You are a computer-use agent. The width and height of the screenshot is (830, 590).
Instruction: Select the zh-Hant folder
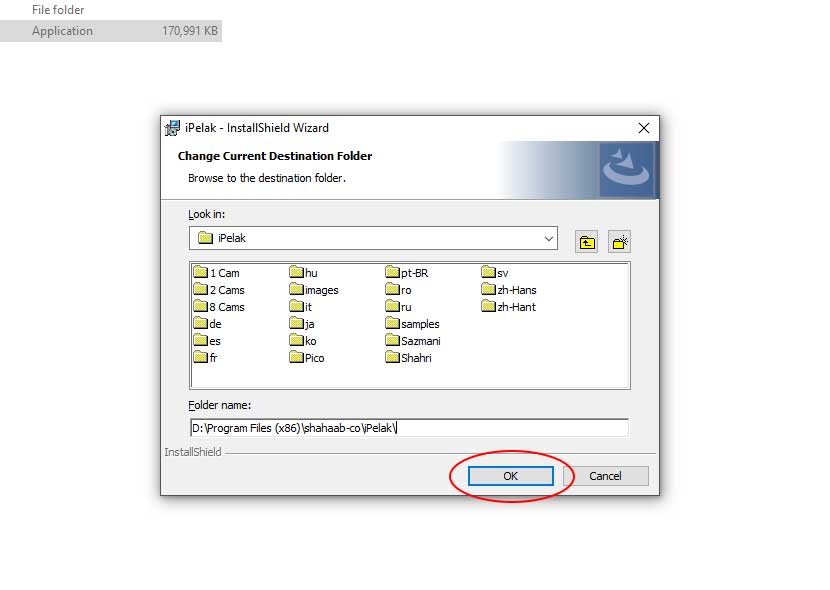pos(509,307)
